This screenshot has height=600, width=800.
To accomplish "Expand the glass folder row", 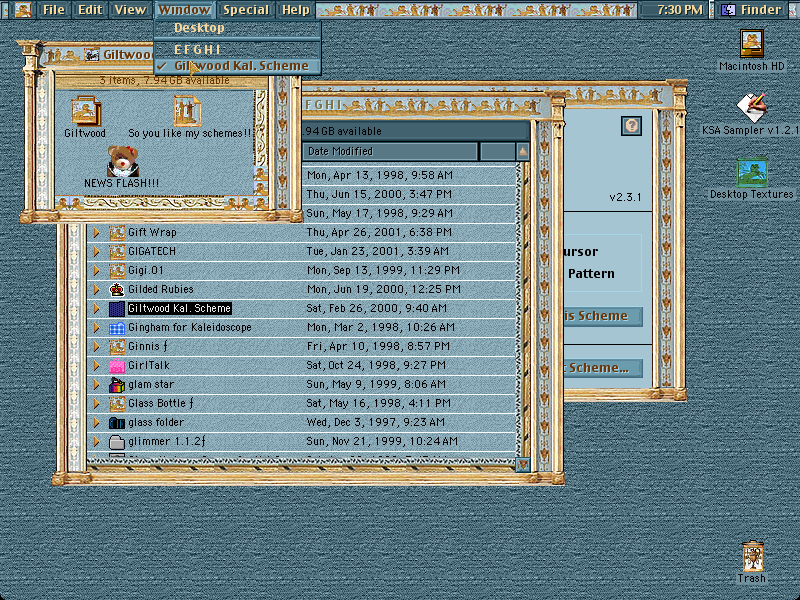I will (96, 423).
